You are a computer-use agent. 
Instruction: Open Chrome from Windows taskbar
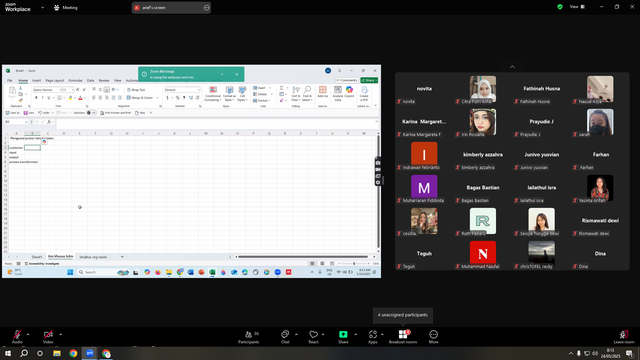pyautogui.click(x=73, y=353)
